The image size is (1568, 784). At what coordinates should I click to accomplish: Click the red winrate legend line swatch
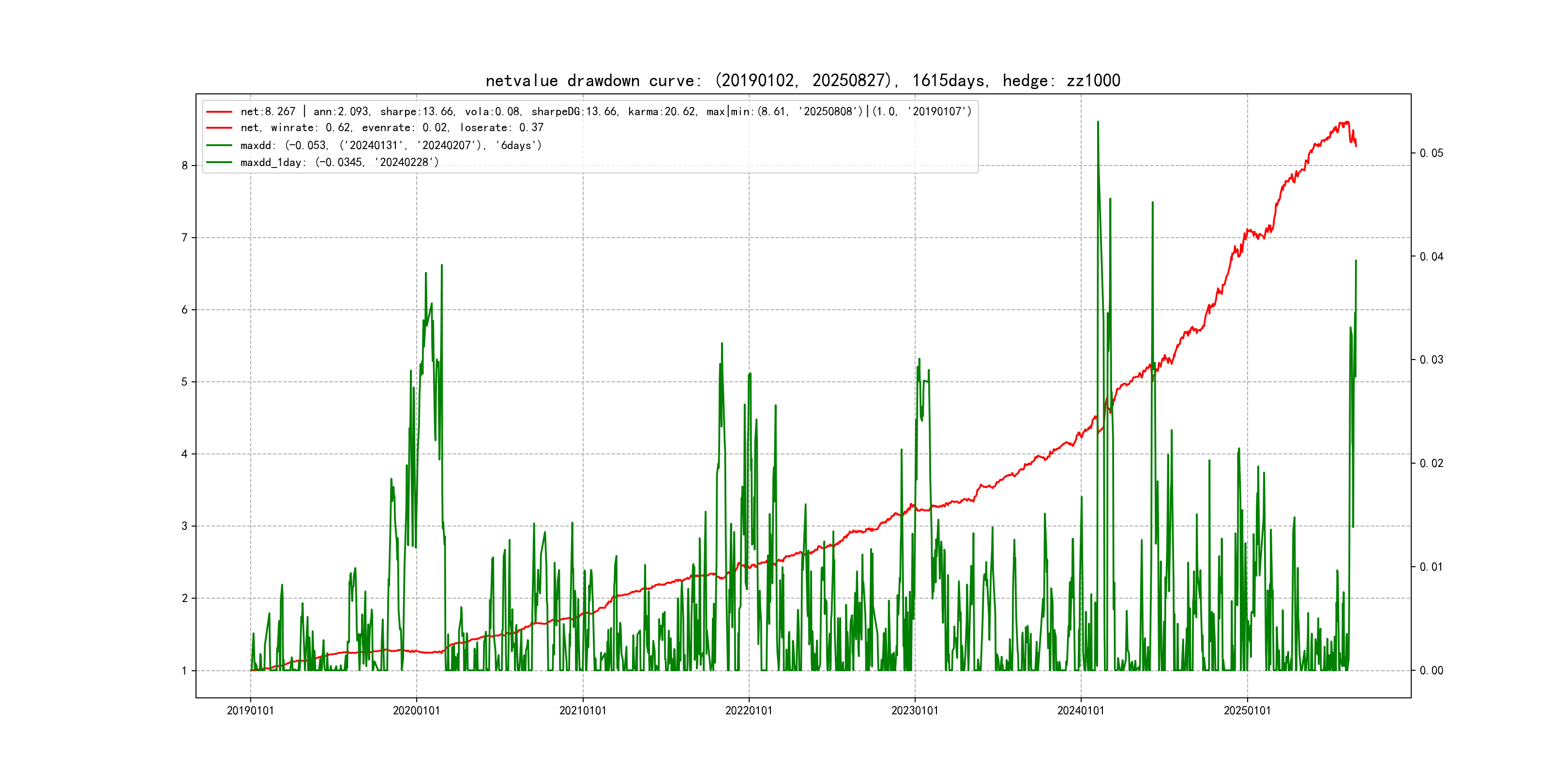click(x=219, y=128)
